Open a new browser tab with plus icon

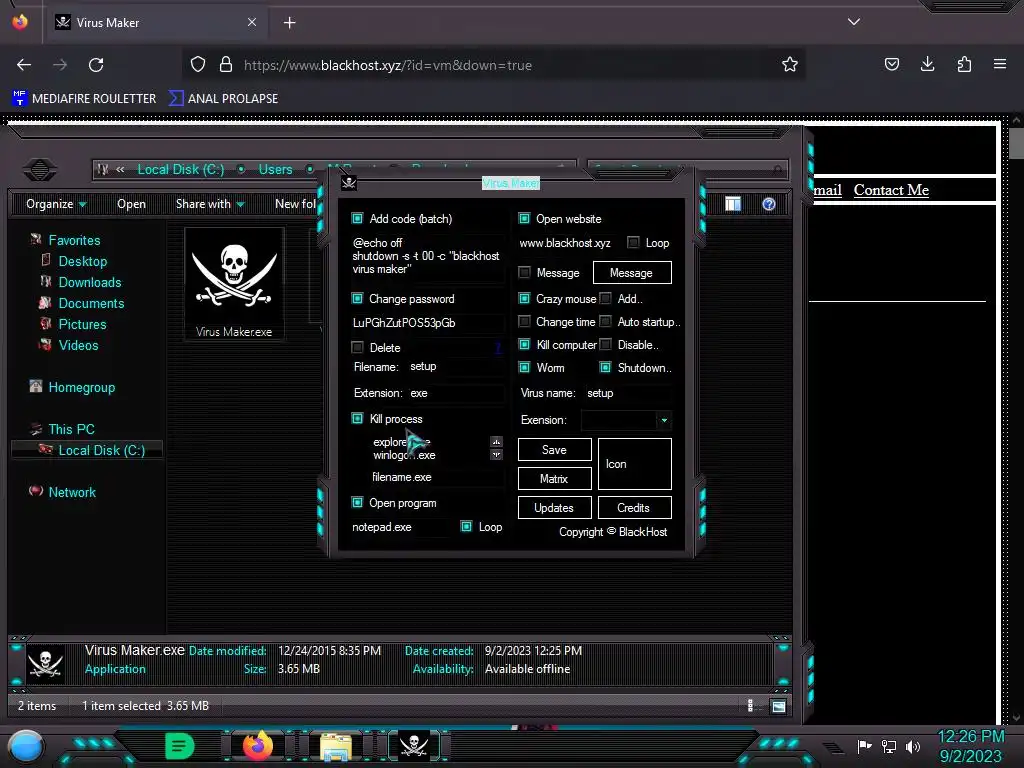289,23
